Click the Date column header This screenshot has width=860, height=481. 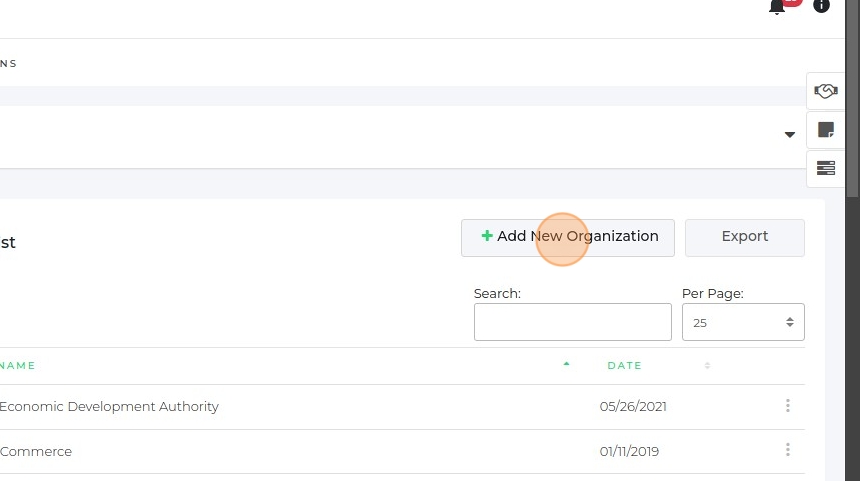[625, 366]
